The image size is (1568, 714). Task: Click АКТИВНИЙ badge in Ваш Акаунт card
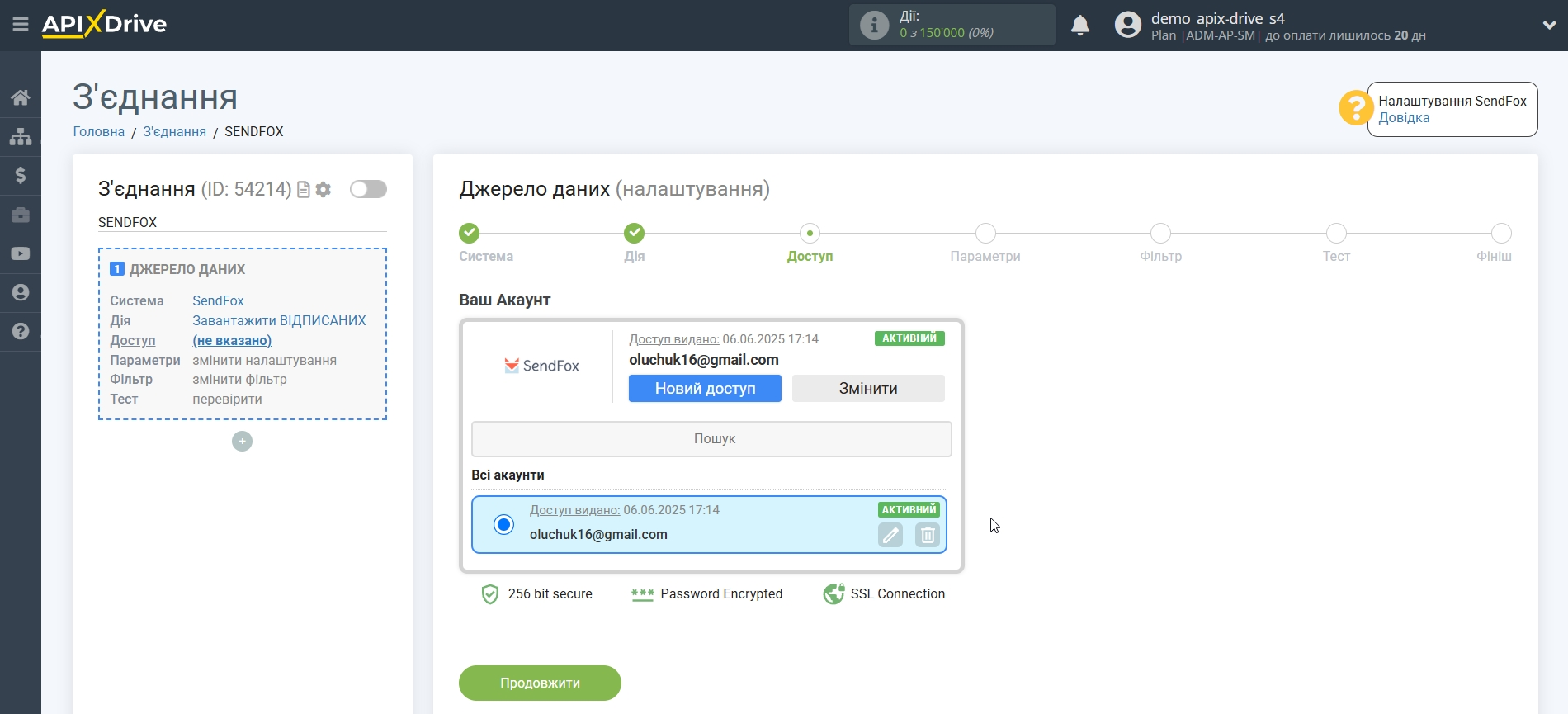tap(909, 338)
